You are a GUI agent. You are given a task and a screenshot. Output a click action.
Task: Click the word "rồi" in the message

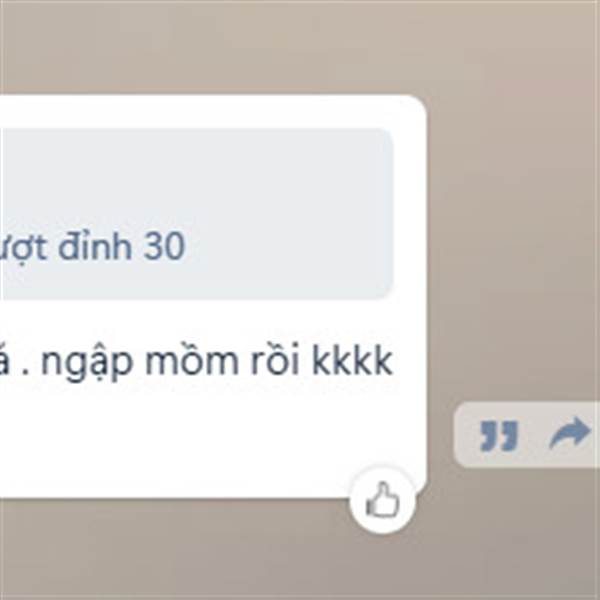click(x=274, y=361)
